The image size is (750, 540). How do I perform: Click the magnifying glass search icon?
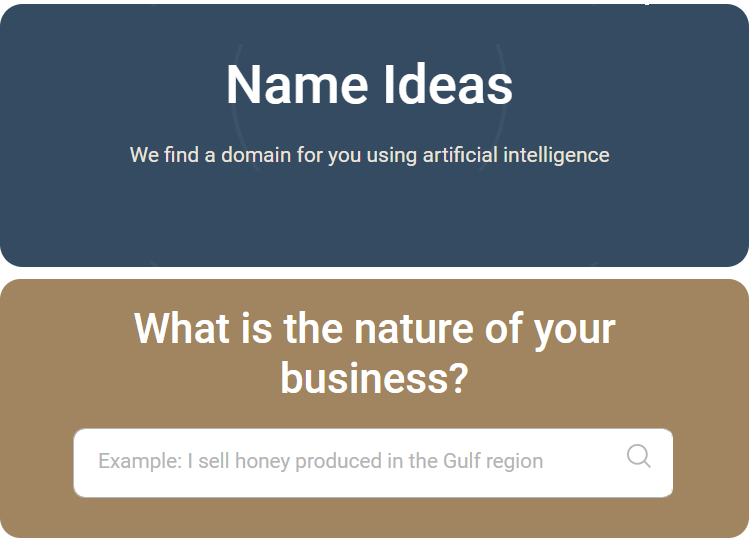click(x=638, y=457)
